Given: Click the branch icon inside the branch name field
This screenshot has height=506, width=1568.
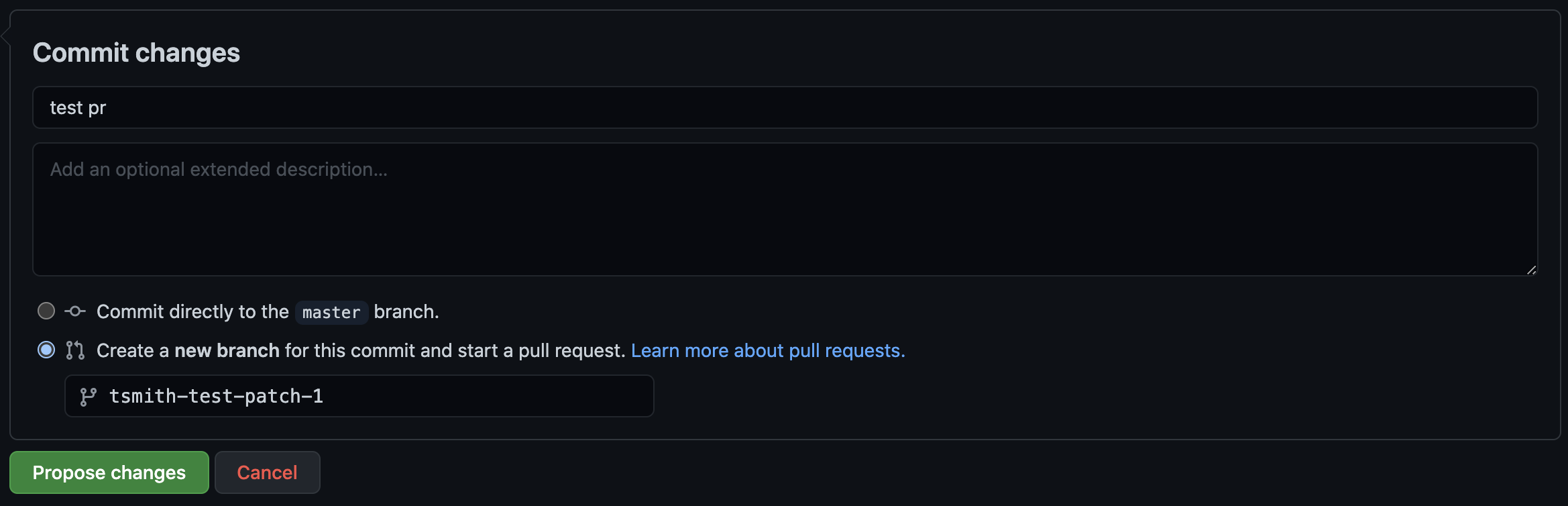Looking at the screenshot, I should click(88, 397).
